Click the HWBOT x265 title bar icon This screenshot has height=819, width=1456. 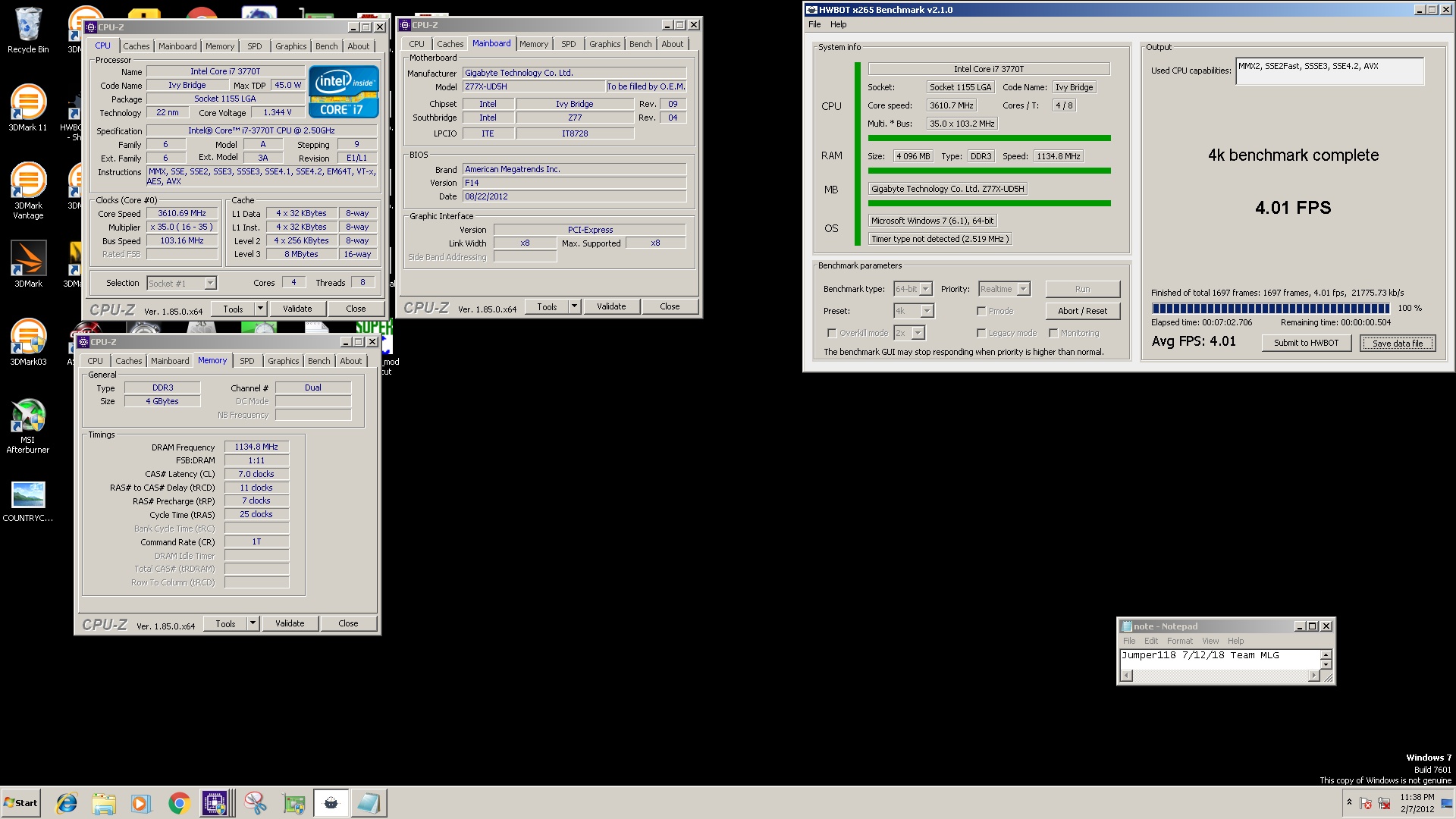tap(811, 10)
